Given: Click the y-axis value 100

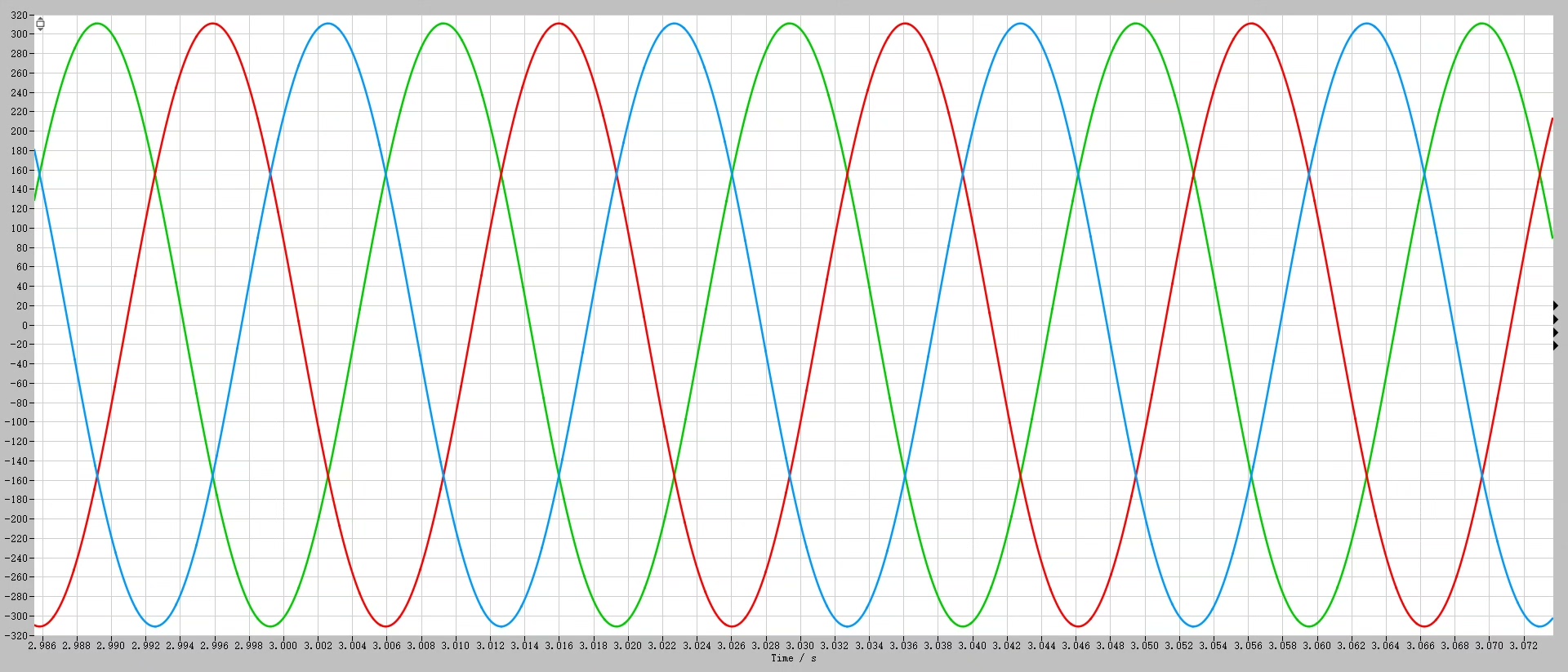Looking at the screenshot, I should pos(20,229).
